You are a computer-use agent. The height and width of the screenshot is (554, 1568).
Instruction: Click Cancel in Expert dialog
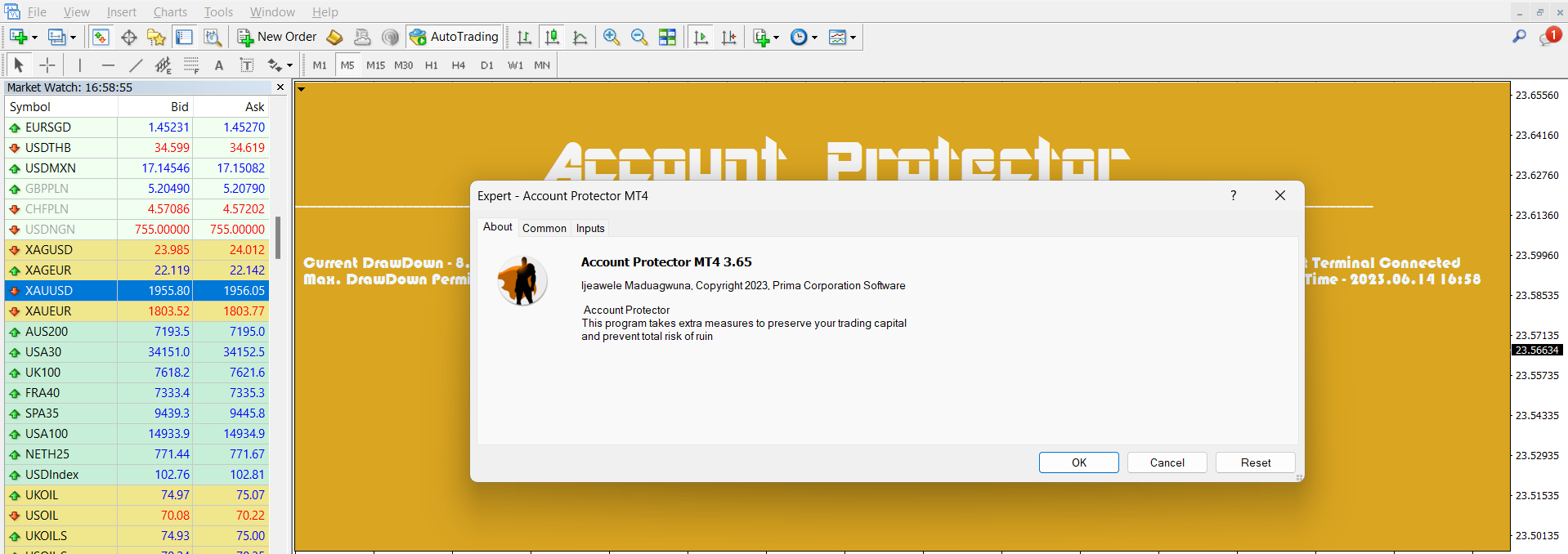tap(1167, 462)
